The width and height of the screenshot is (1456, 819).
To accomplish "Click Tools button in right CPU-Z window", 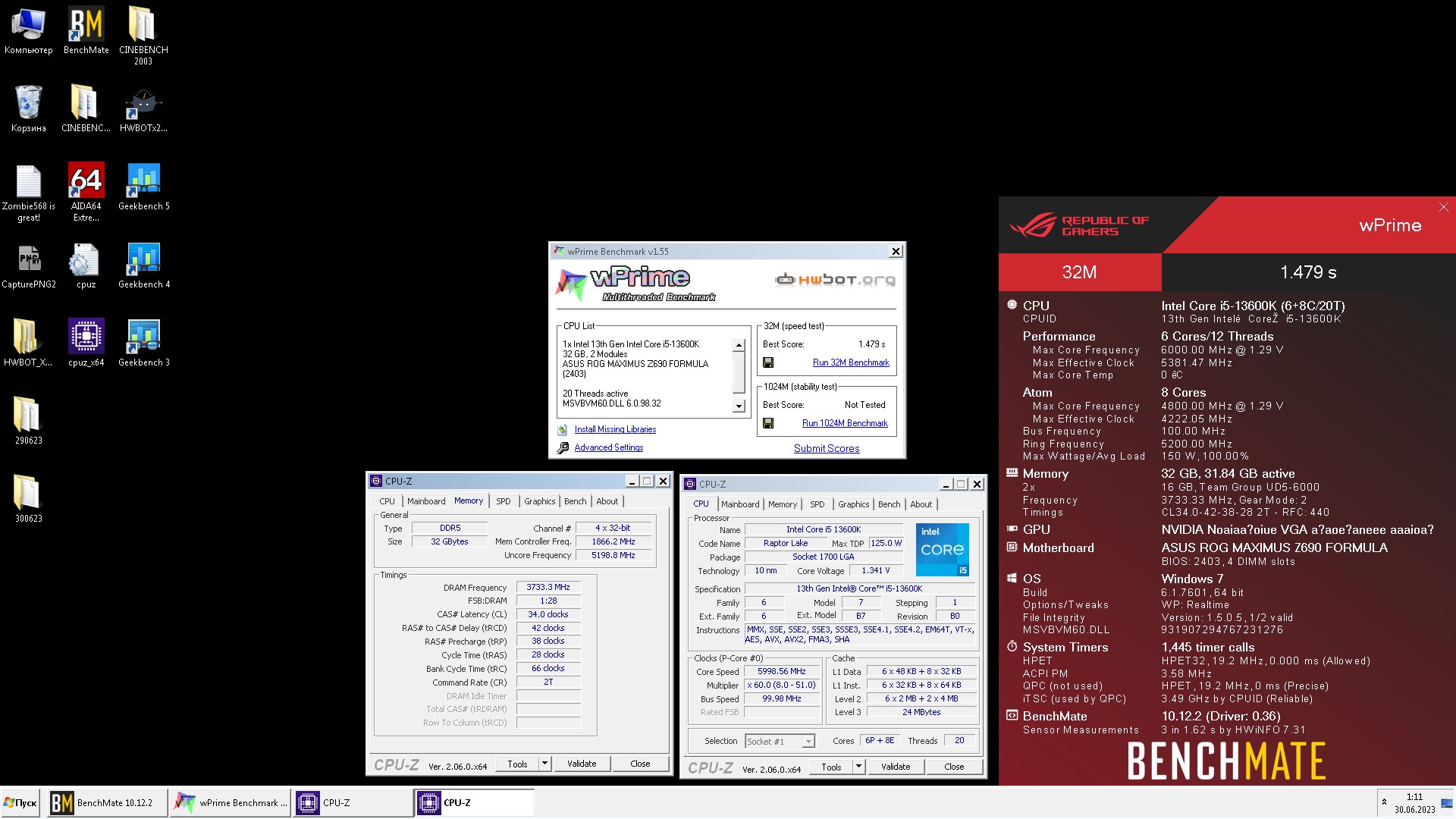I will [x=831, y=767].
